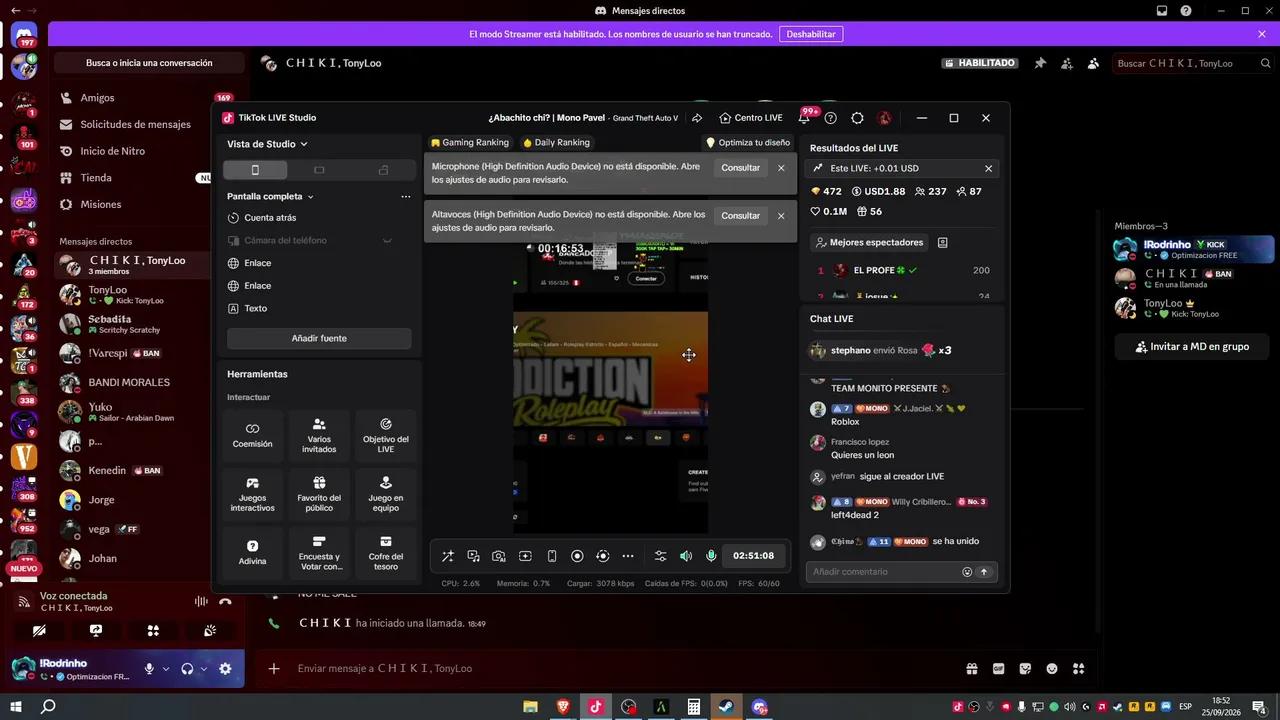
Task: Open emoji picker in the LIVE chat box
Action: tap(967, 572)
